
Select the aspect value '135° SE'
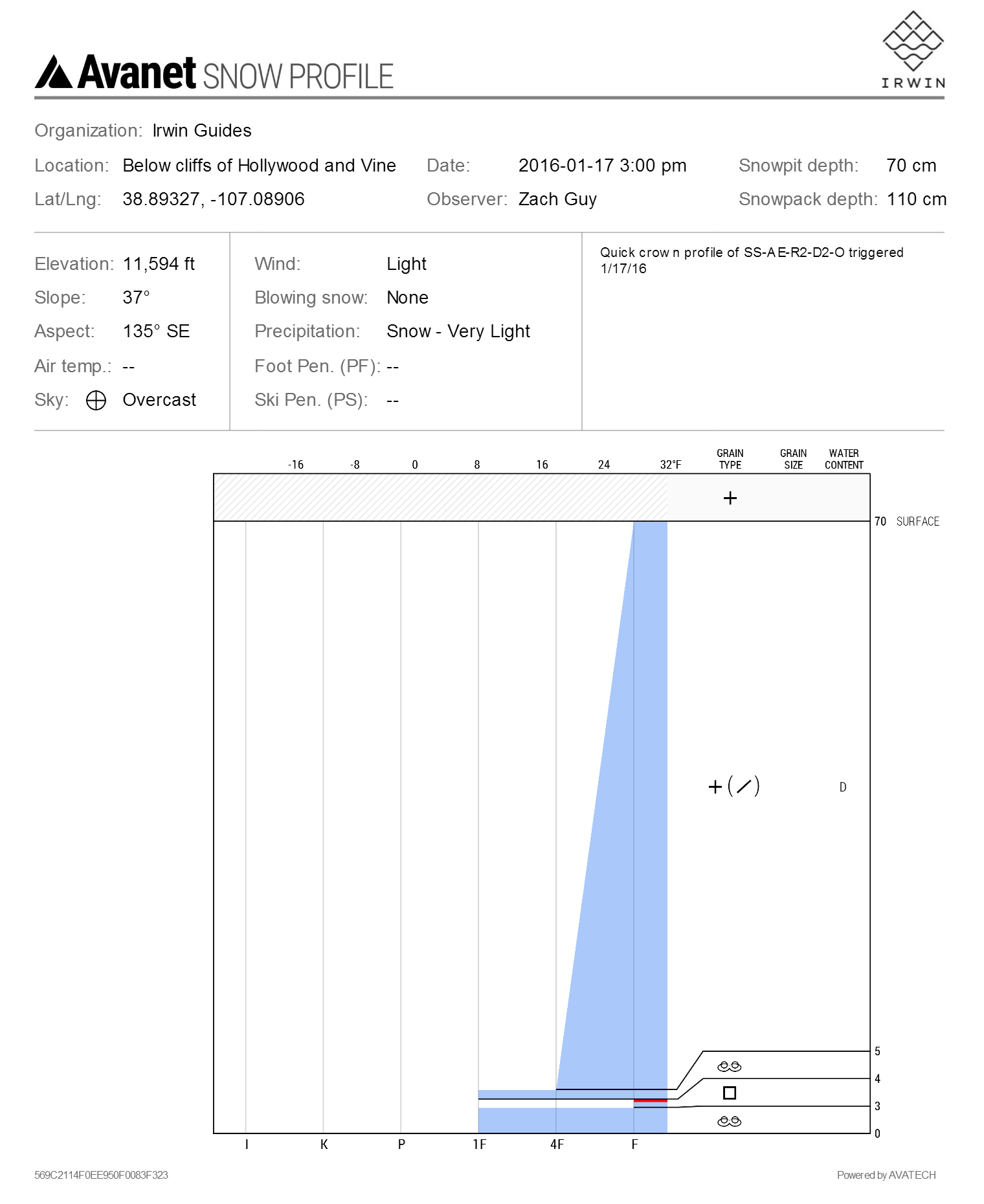tap(156, 331)
